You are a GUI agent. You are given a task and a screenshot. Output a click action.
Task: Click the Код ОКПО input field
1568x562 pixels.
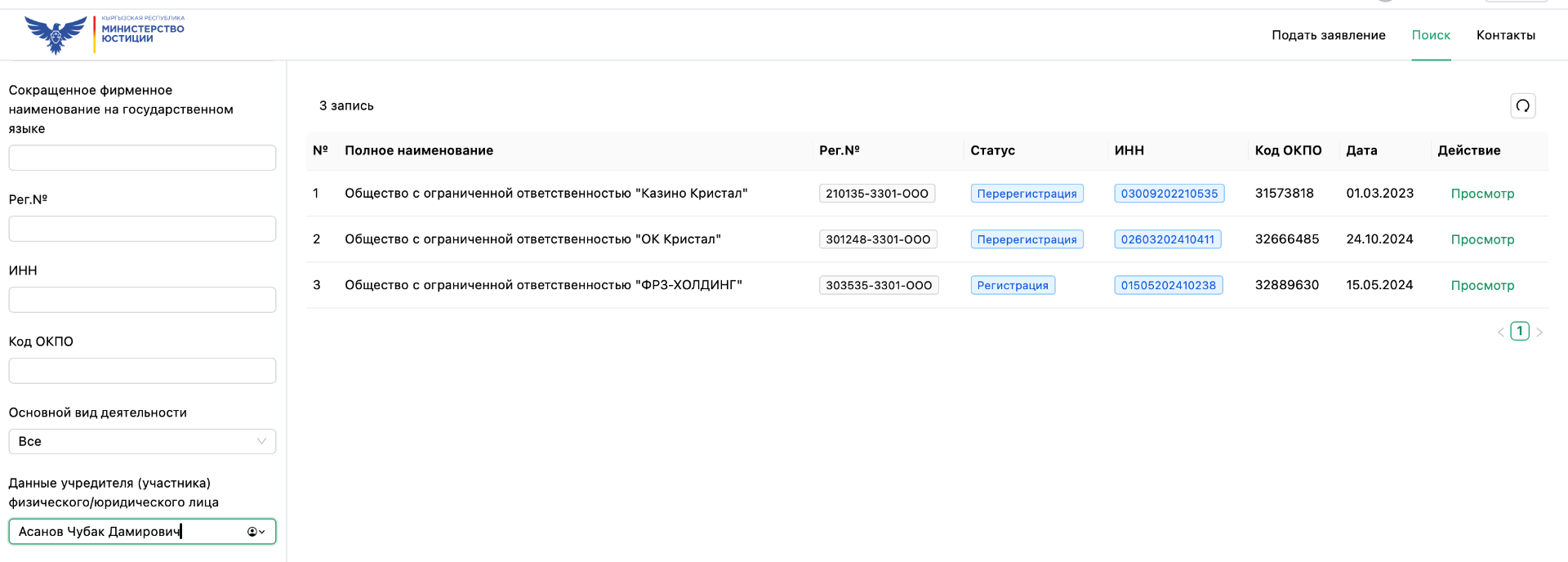tap(142, 371)
